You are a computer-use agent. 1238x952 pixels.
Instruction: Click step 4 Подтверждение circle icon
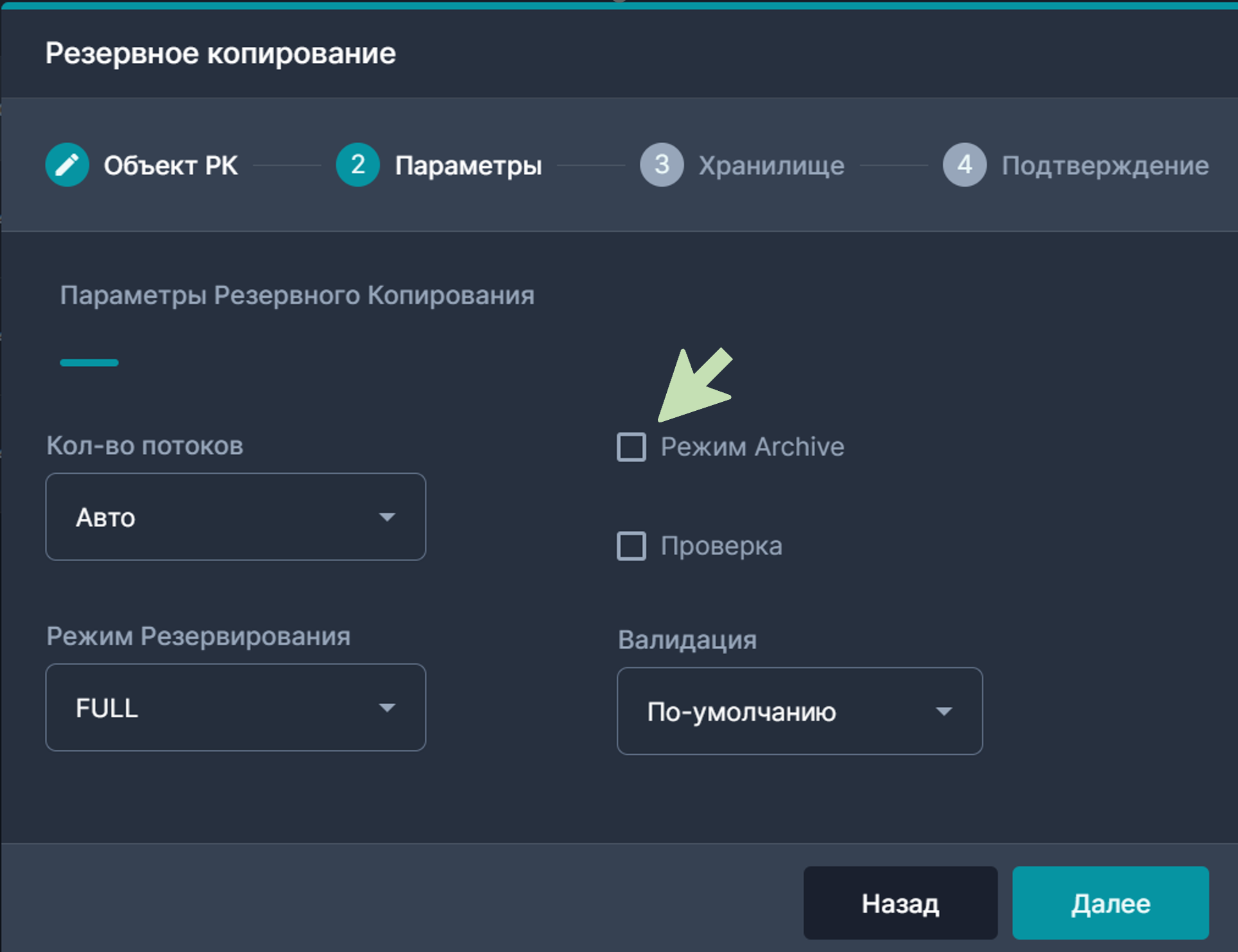(x=965, y=165)
